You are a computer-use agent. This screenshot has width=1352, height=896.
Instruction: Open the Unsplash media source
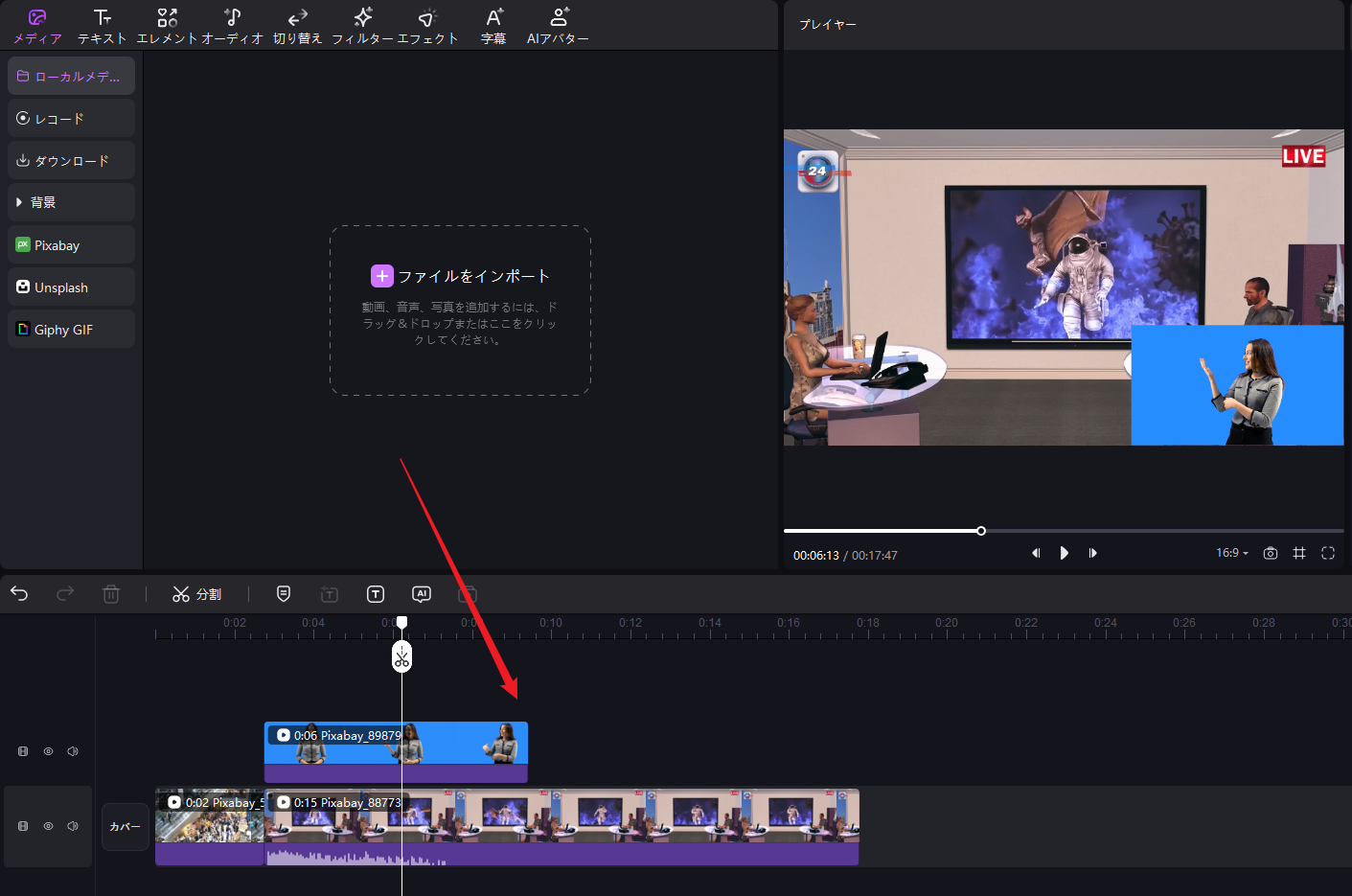(x=71, y=287)
